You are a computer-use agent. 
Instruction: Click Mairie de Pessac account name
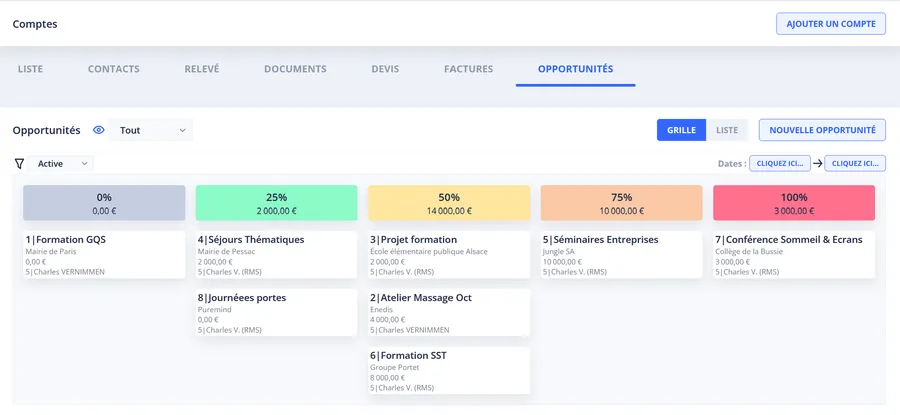[x=227, y=251]
